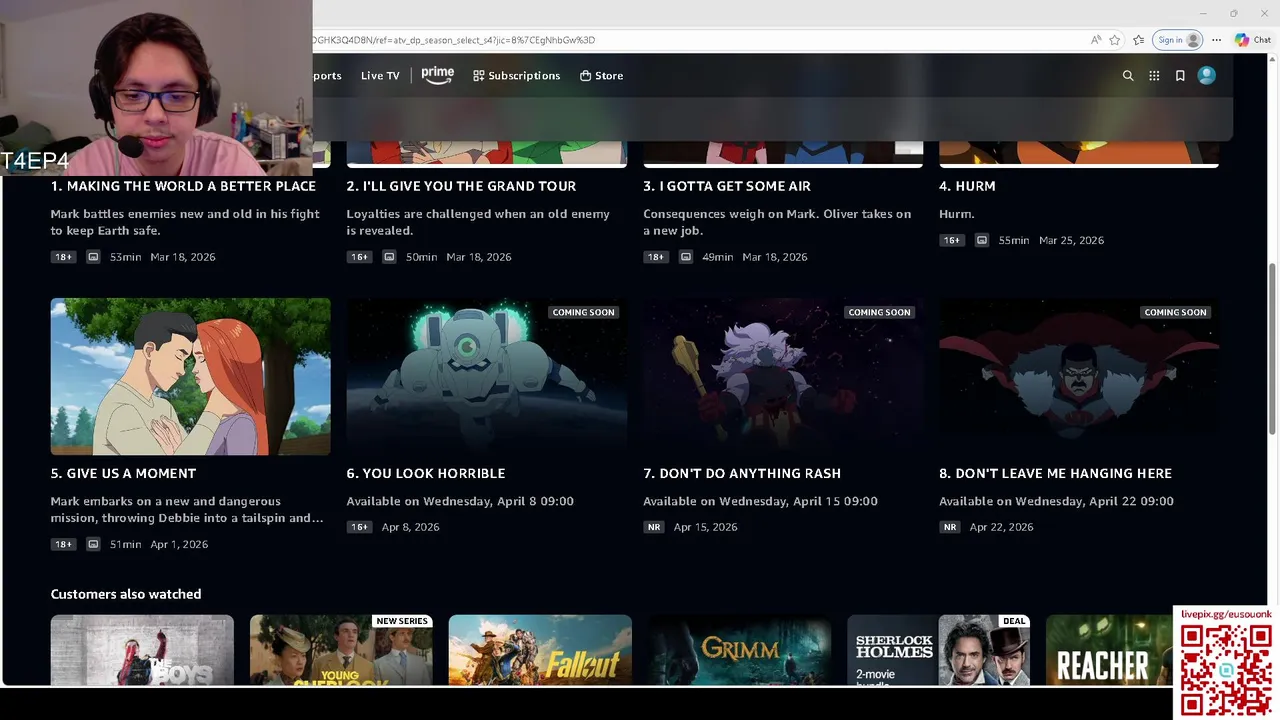Screen dimensions: 1280x720
Task: Click subtitles icon under episode 3
Action: tap(685, 257)
